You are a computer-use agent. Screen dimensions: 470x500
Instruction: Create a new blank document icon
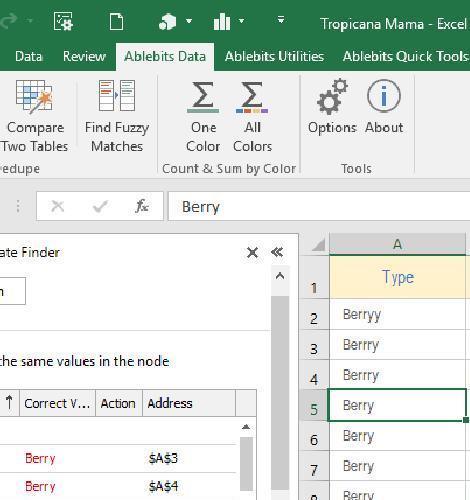tap(116, 22)
